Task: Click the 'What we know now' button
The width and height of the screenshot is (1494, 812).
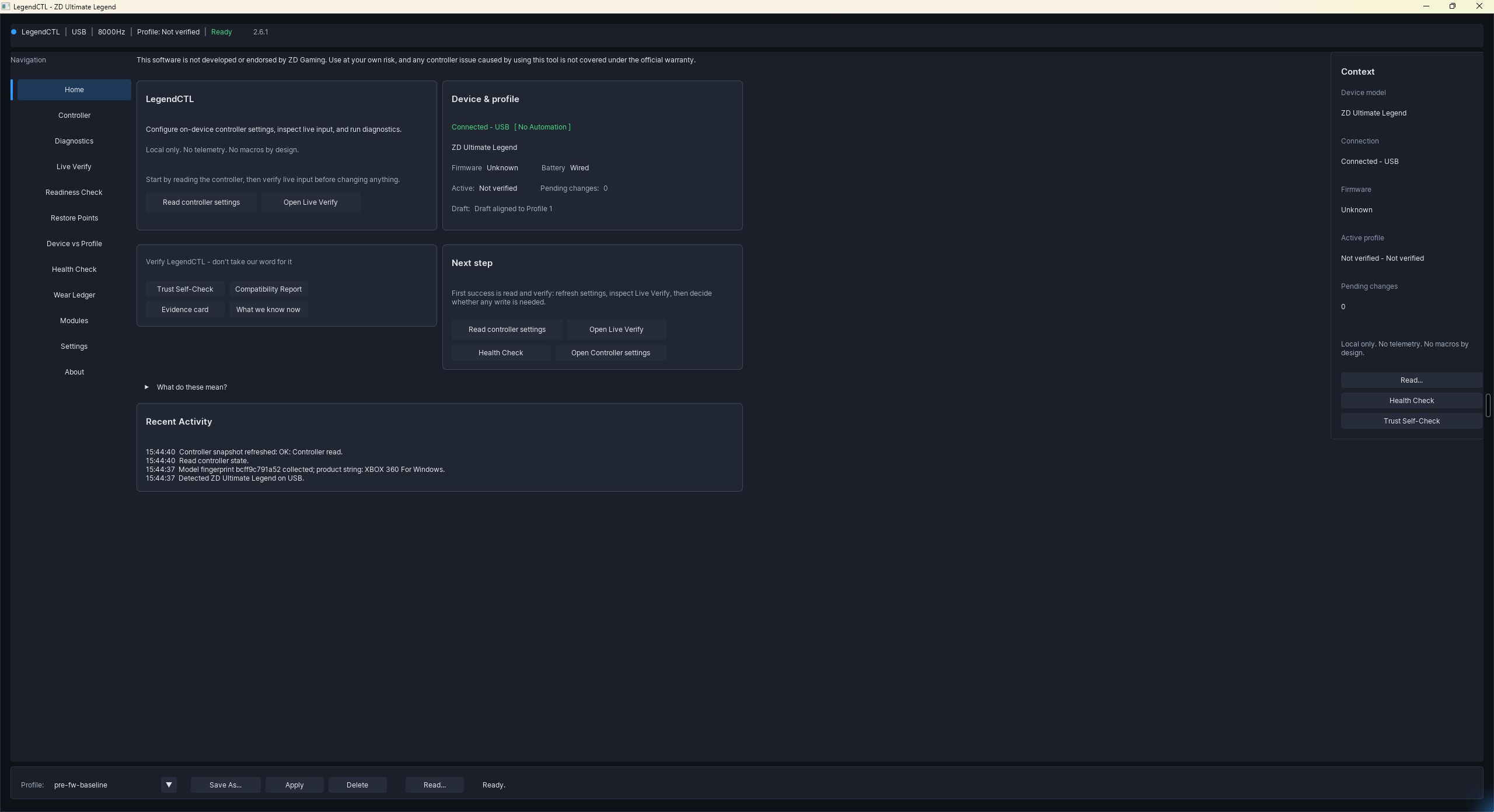Action: 268,310
